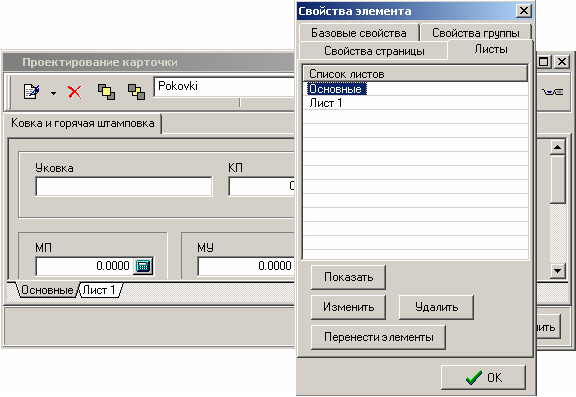Select the Свойства страницы tab

374,51
